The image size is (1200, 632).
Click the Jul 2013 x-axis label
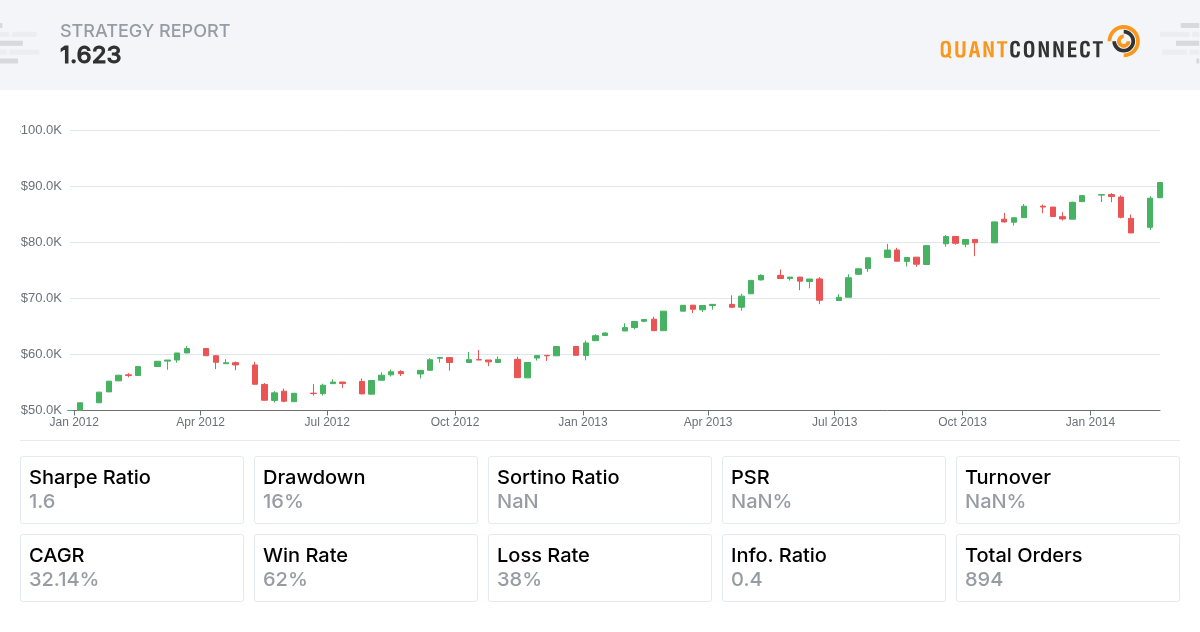point(834,422)
